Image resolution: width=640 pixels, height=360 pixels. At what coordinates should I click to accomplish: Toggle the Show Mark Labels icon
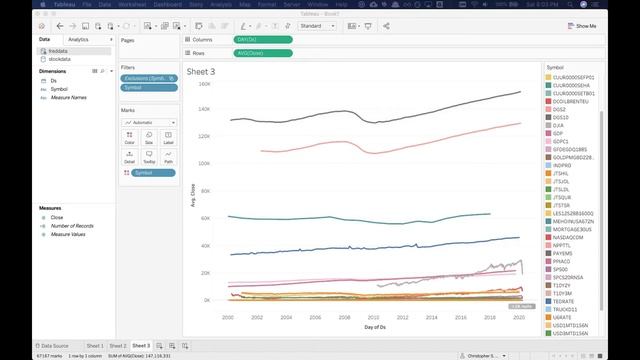tap(276, 26)
